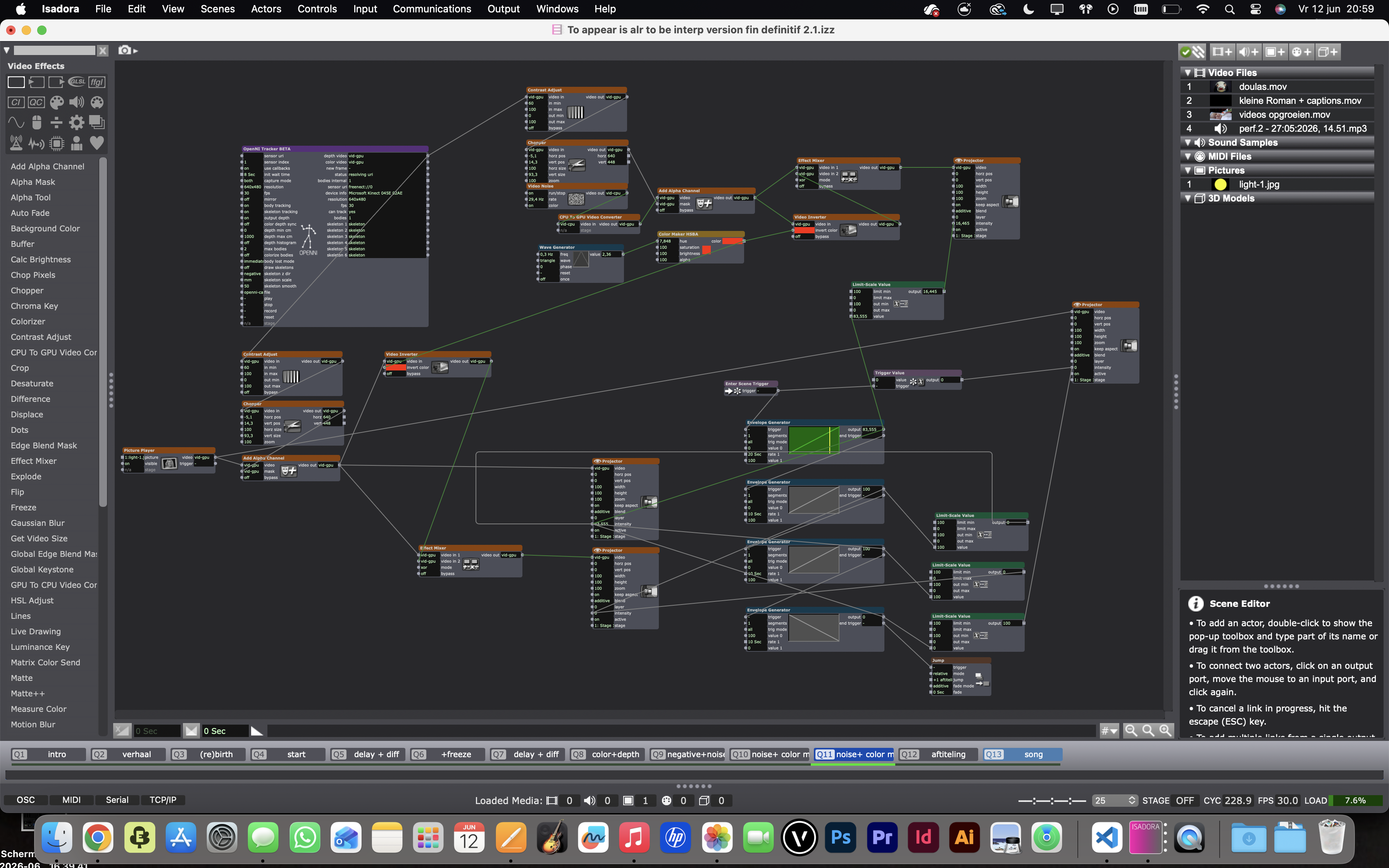Zoom out the scene editor with magnifier minus

1131,730
